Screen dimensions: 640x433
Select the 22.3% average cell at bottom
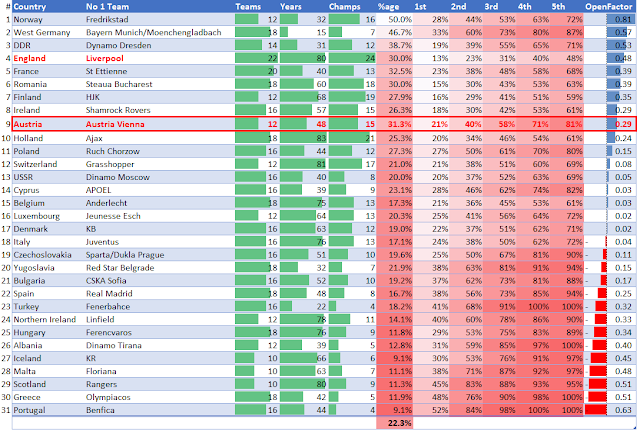(395, 423)
